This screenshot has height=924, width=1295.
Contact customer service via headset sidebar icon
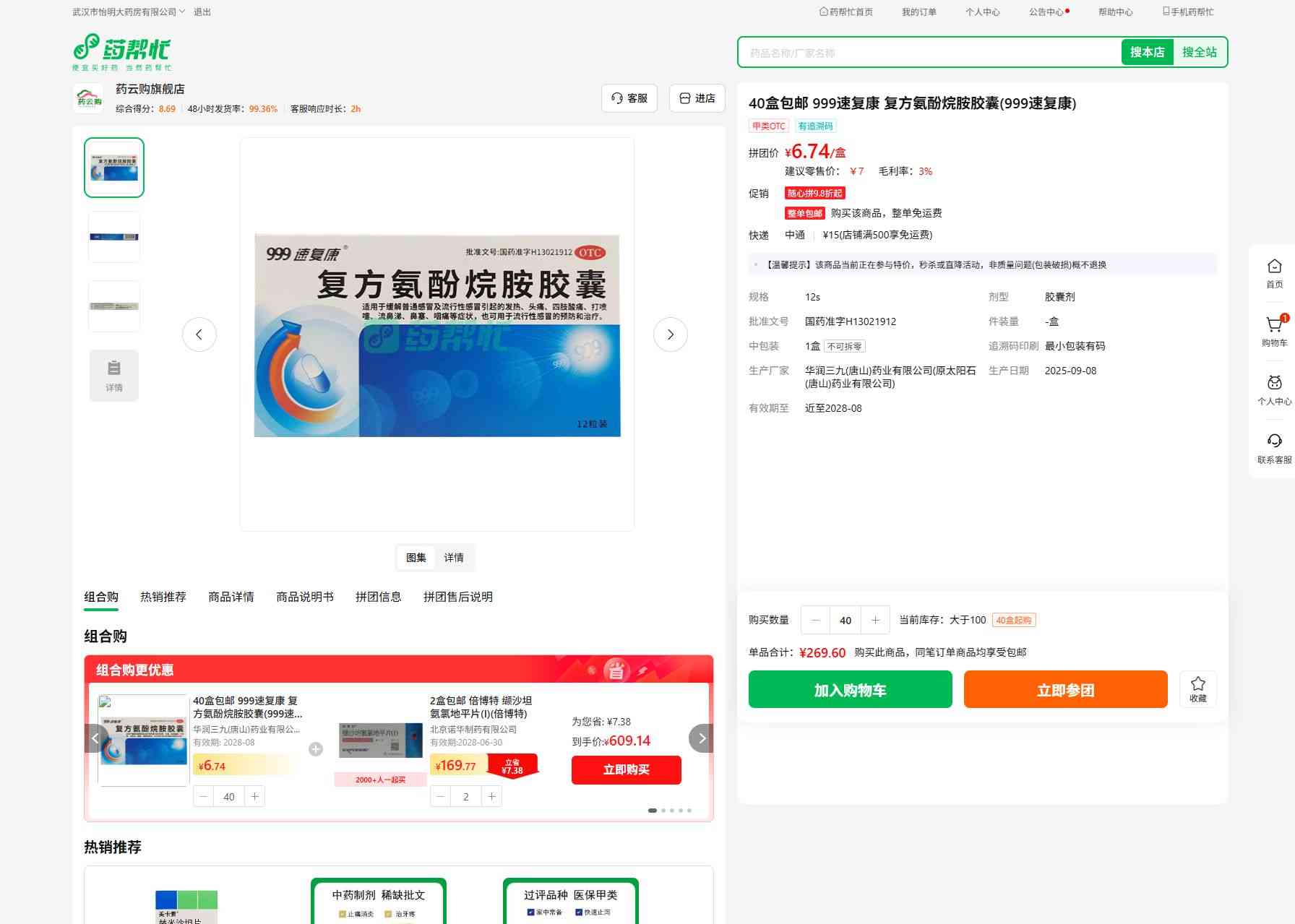click(1274, 448)
